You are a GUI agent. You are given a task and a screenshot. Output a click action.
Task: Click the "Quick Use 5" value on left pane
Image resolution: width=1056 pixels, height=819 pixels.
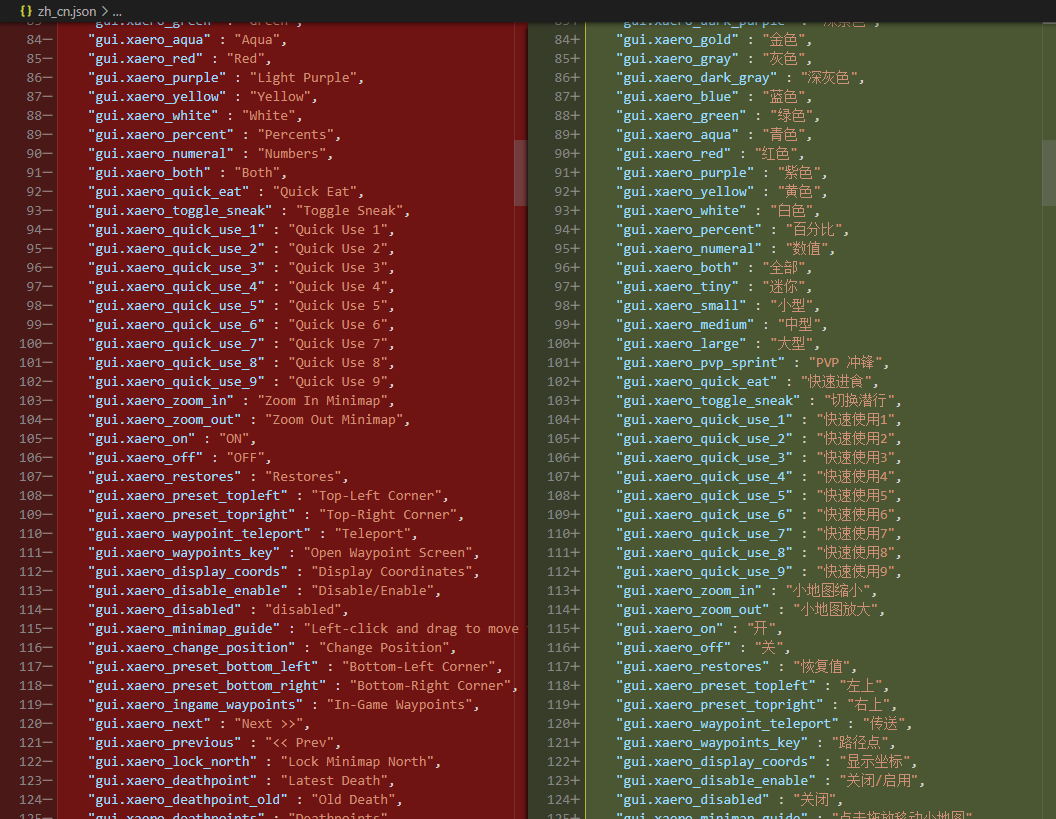pos(337,306)
